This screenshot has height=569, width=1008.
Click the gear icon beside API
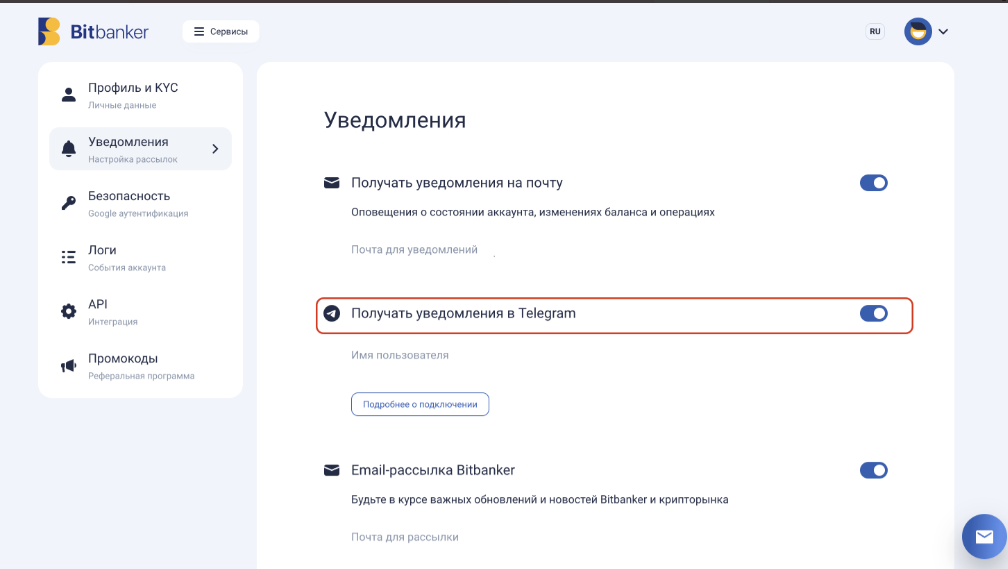[68, 311]
